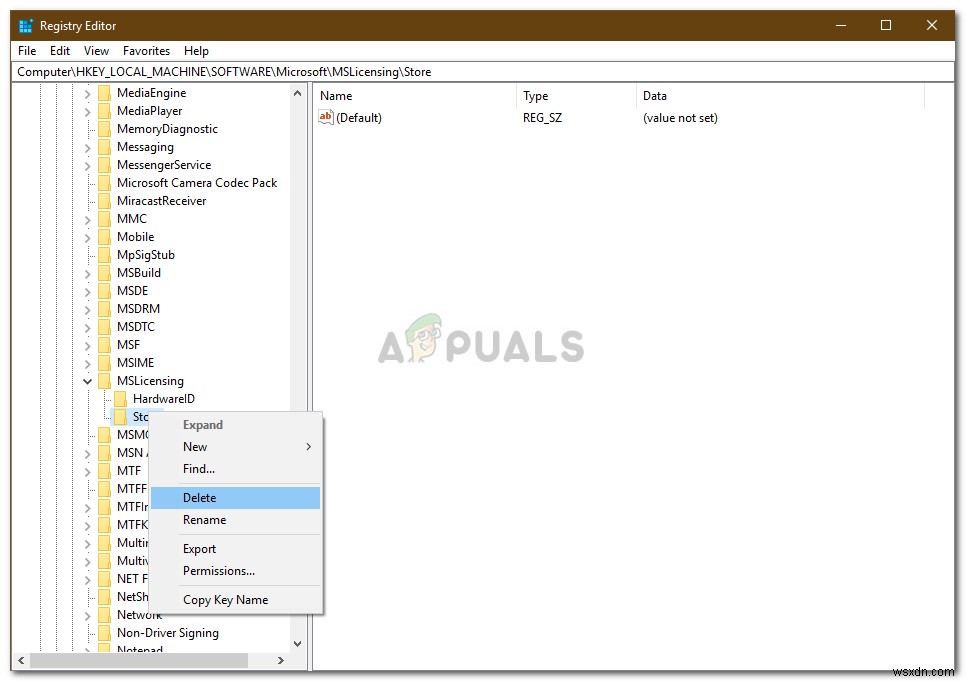Click the HardwareID folder icon
The width and height of the screenshot is (966, 682).
pos(121,399)
